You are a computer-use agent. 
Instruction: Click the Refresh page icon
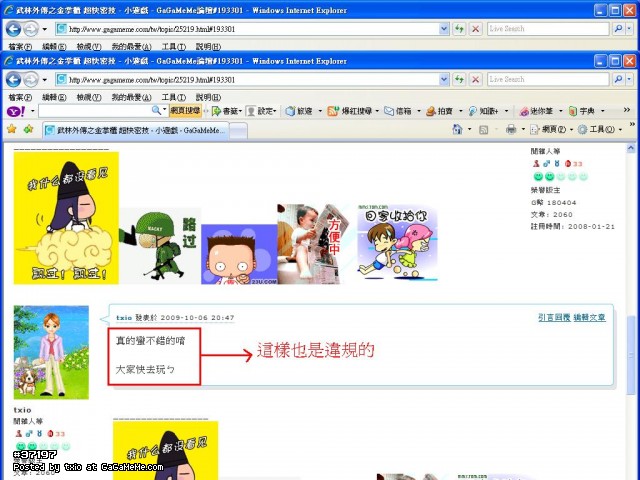(x=459, y=79)
